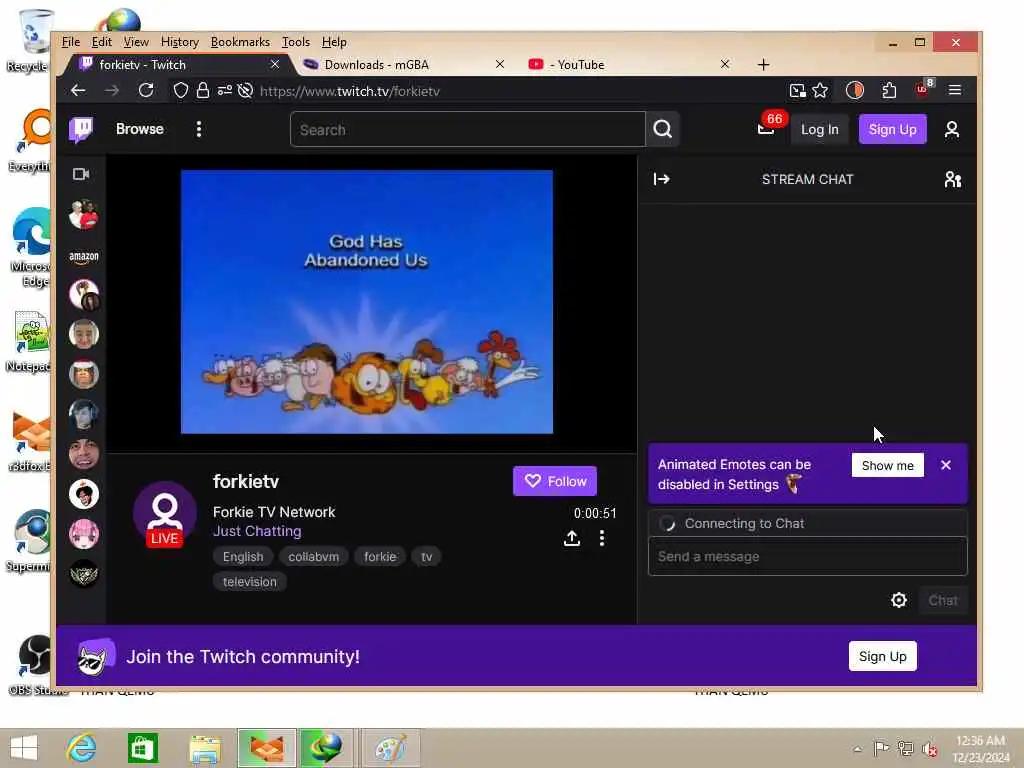Viewport: 1024px width, 768px height.
Task: Select the English tag
Action: [243, 557]
